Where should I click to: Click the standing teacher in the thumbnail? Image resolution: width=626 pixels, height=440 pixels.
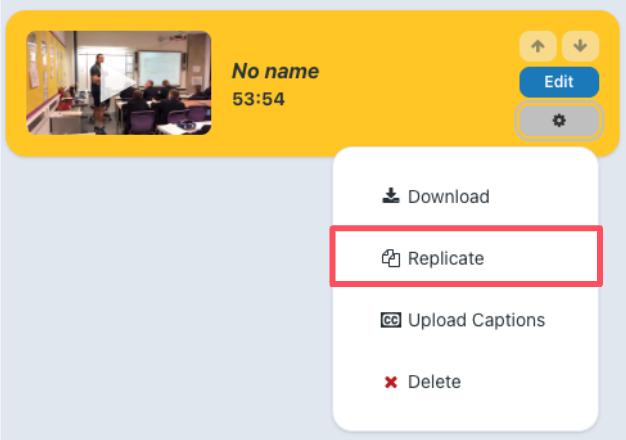pos(97,92)
